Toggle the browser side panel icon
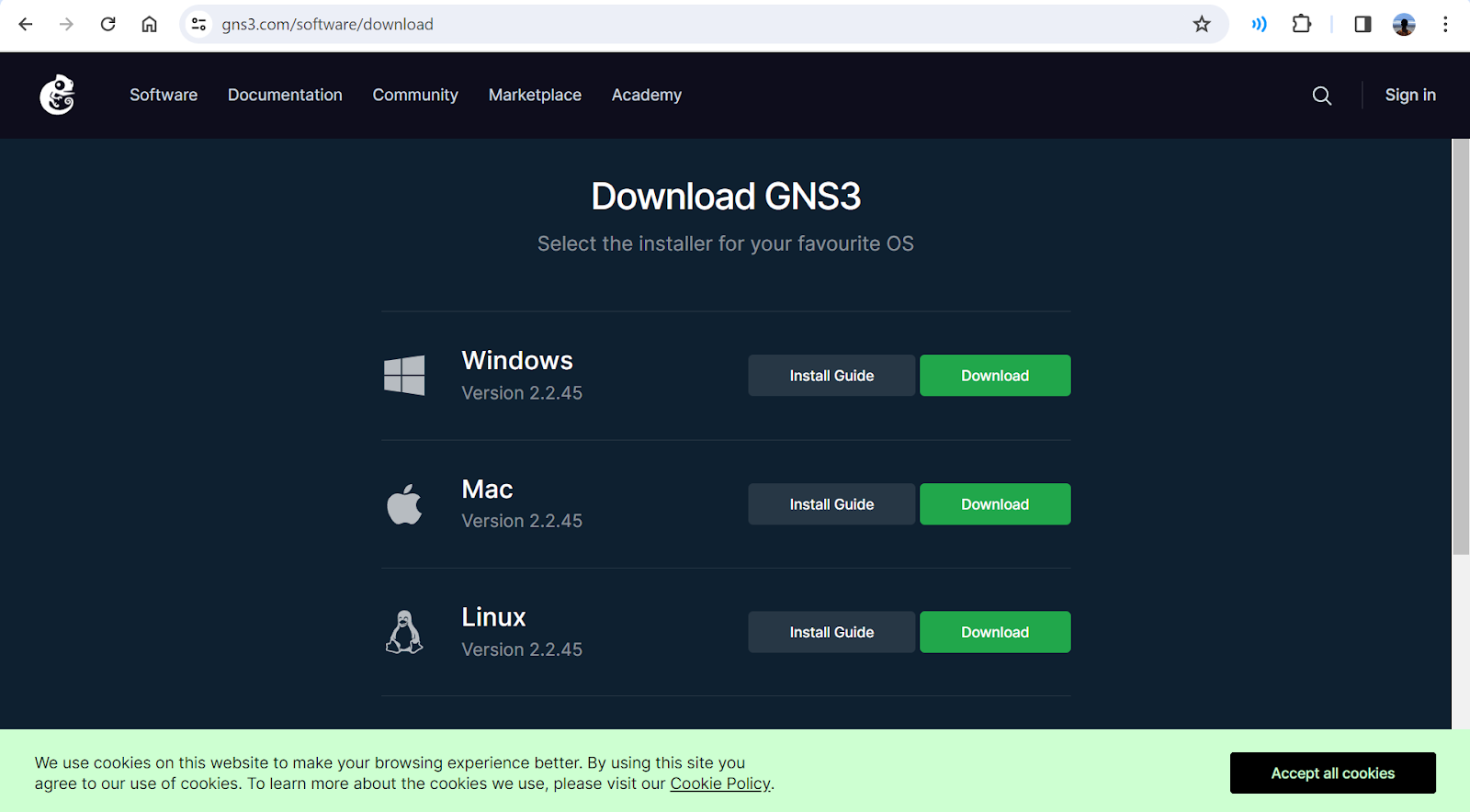 pyautogui.click(x=1363, y=24)
